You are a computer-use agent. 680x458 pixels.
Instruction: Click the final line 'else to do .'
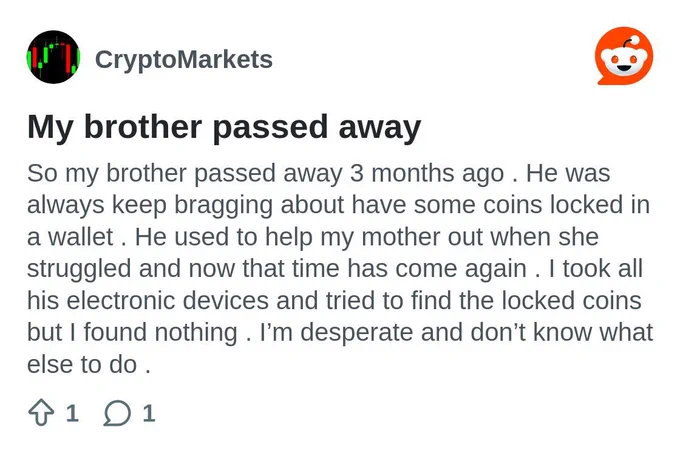click(x=89, y=364)
